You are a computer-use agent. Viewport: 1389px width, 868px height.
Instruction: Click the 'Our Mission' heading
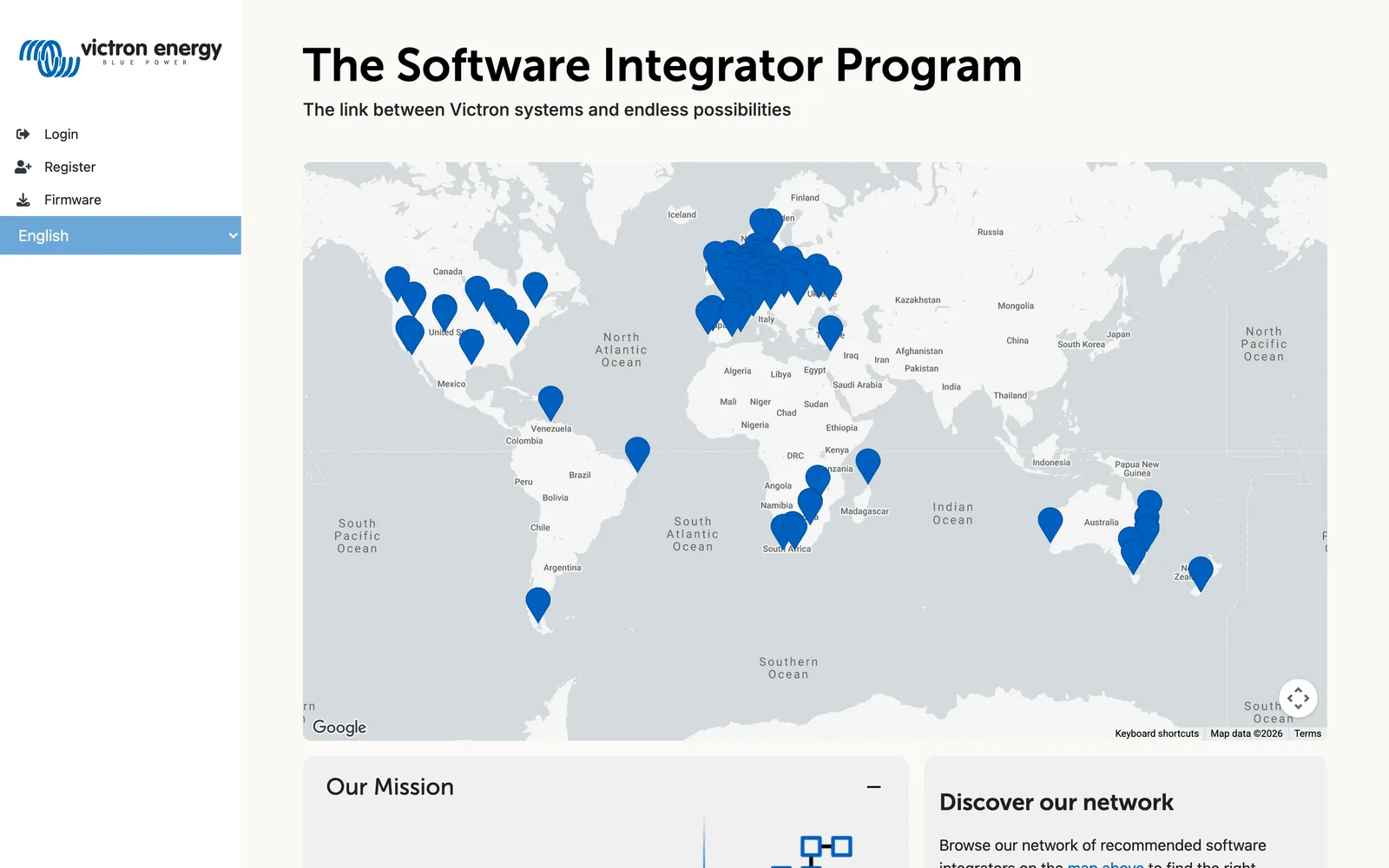(390, 786)
